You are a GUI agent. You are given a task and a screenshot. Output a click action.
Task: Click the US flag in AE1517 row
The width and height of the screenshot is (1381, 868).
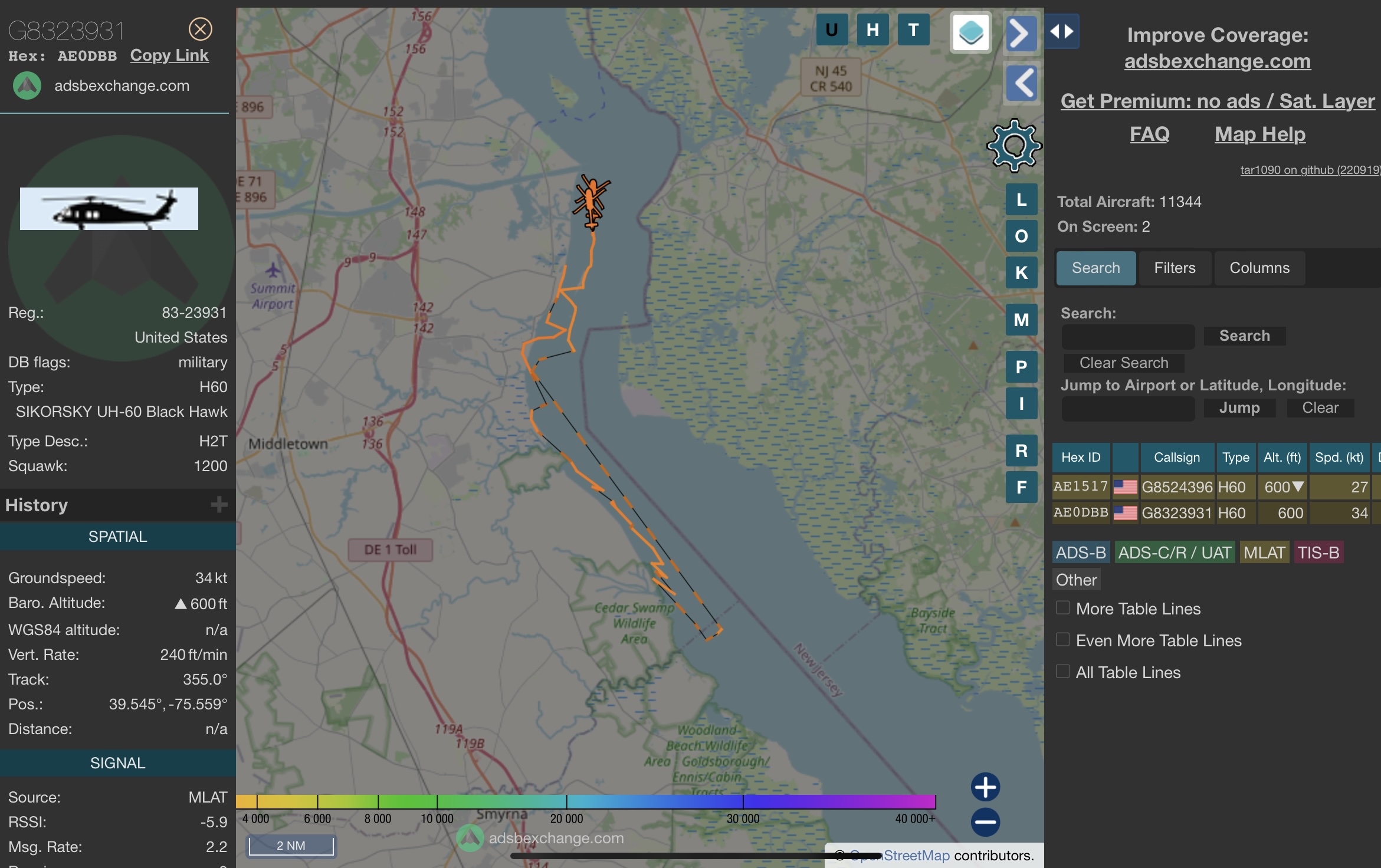(1125, 487)
